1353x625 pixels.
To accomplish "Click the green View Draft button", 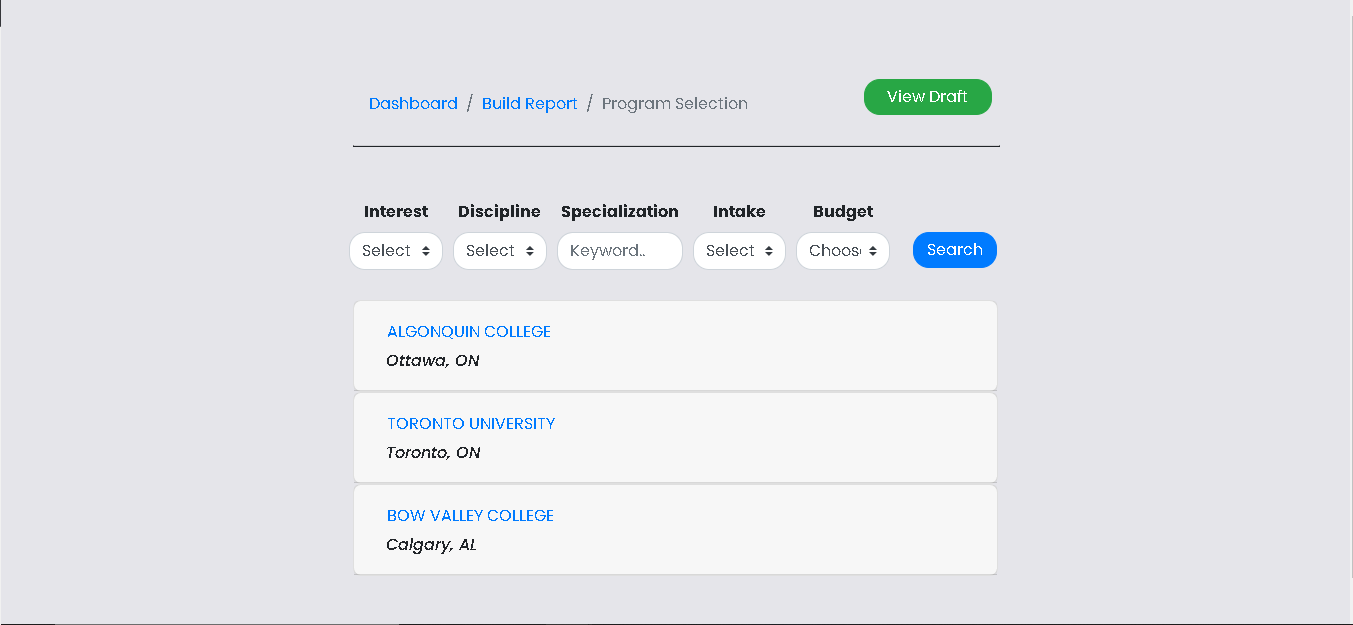I will click(x=928, y=97).
